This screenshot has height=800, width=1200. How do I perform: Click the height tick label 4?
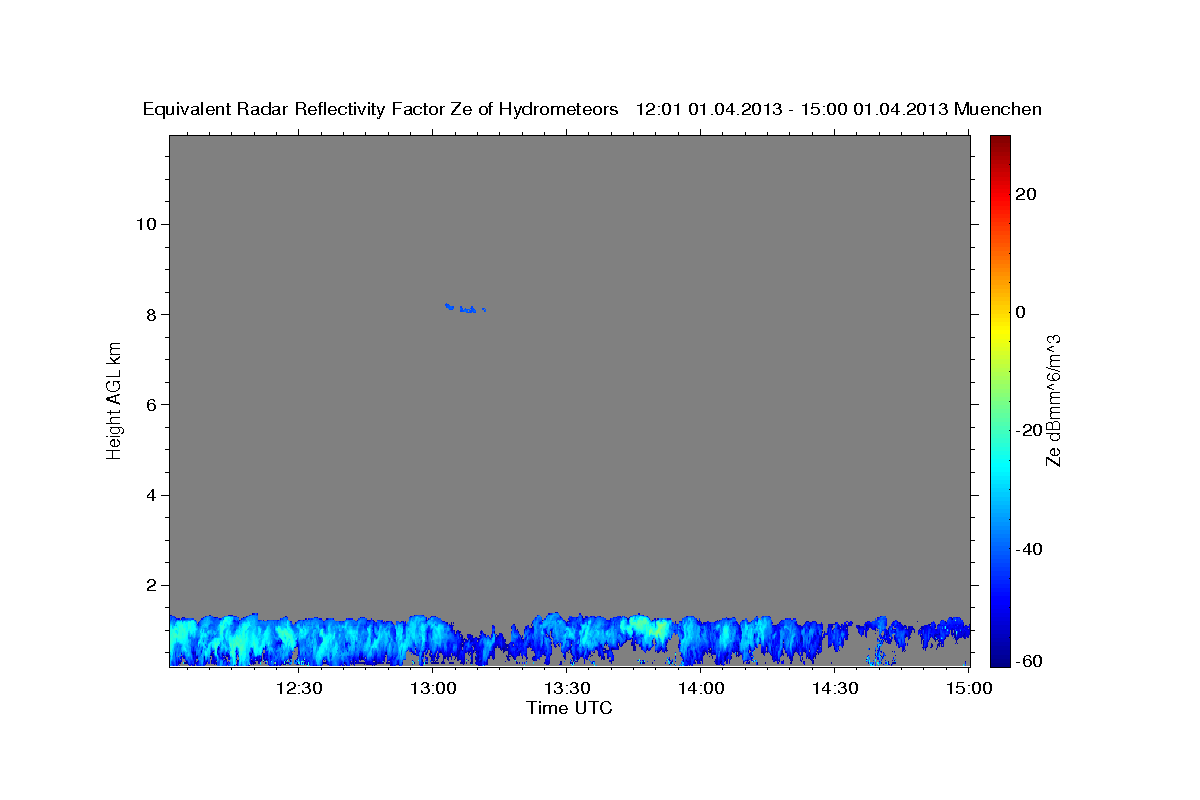click(150, 495)
